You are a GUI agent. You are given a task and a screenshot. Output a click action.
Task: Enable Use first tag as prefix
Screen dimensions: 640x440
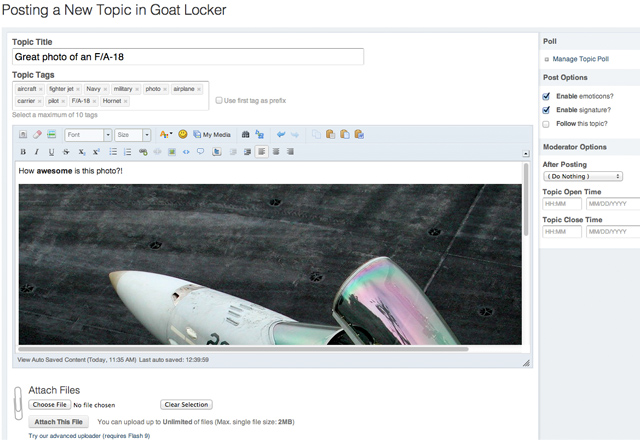(x=220, y=100)
